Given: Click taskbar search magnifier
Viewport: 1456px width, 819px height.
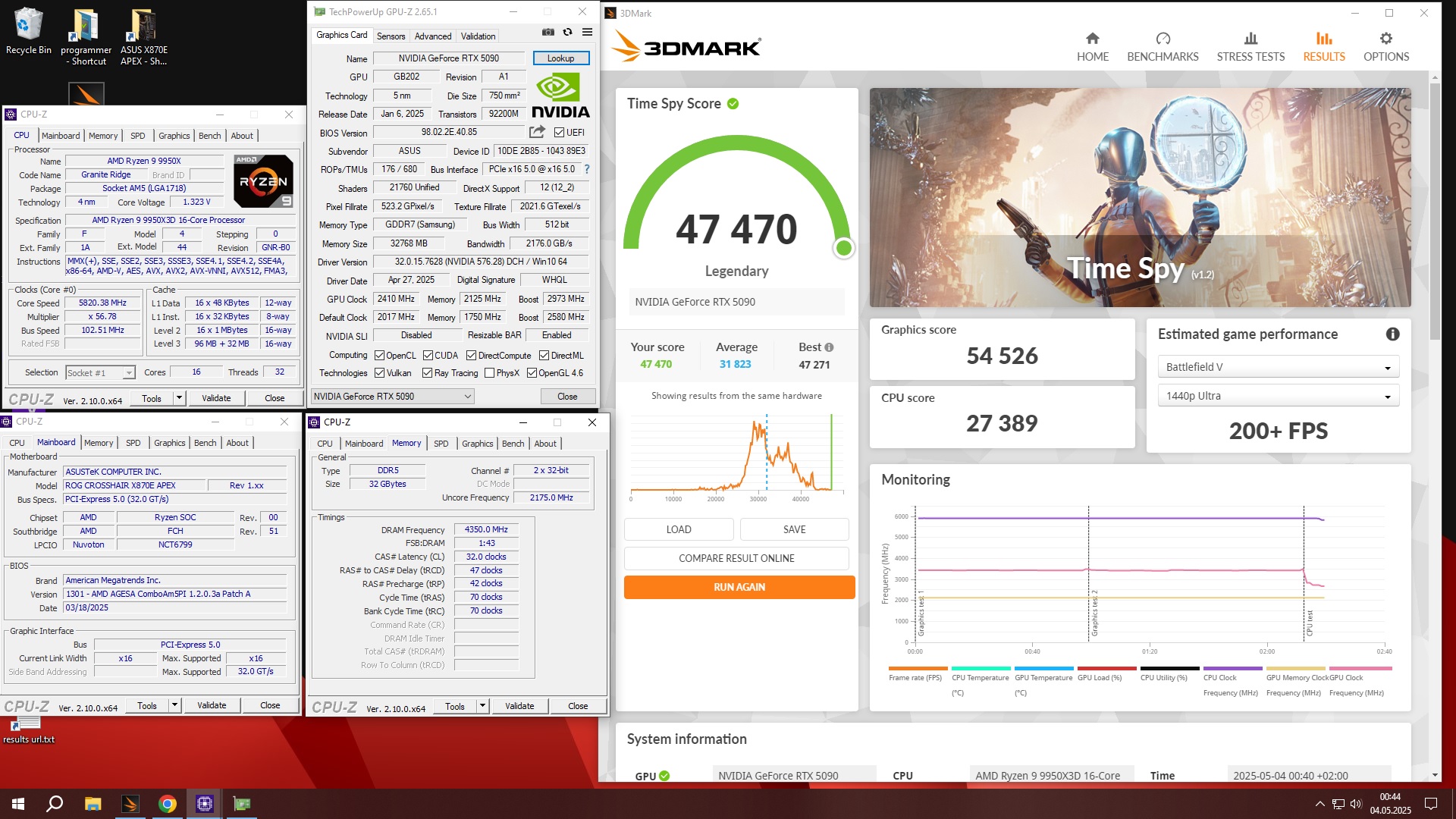Looking at the screenshot, I should pyautogui.click(x=55, y=804).
